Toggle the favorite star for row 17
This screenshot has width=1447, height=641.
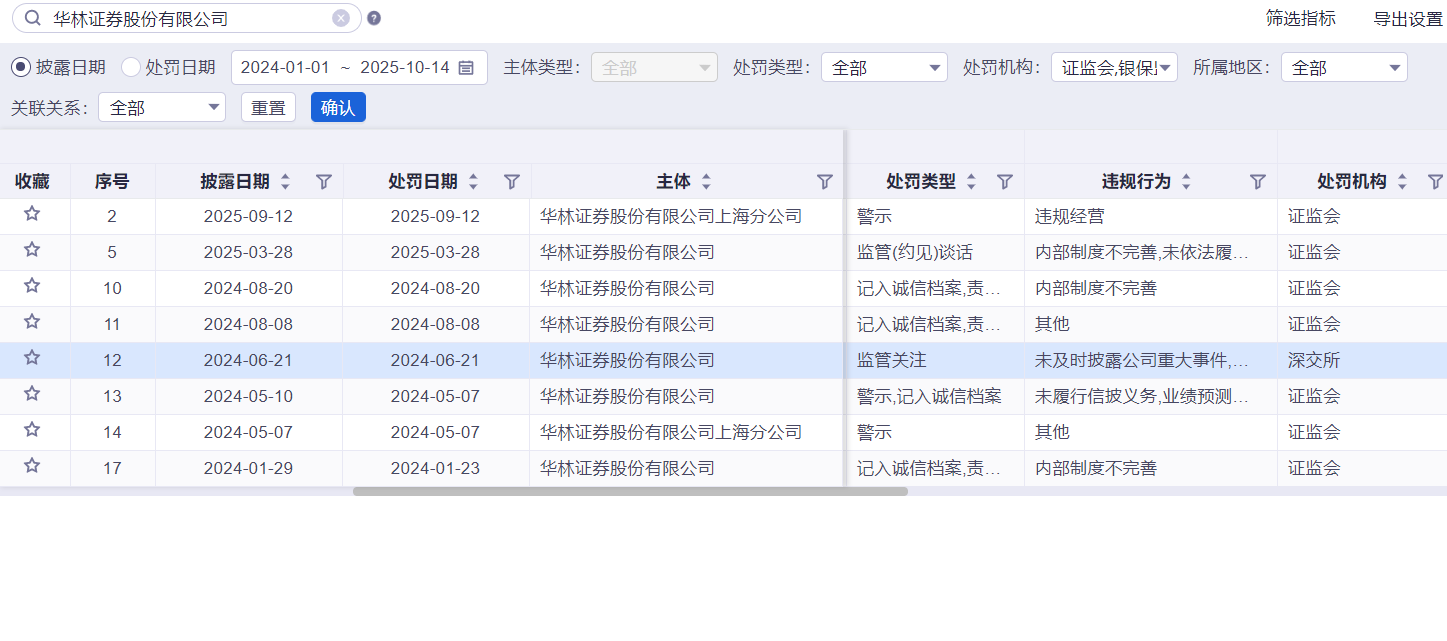[32, 466]
